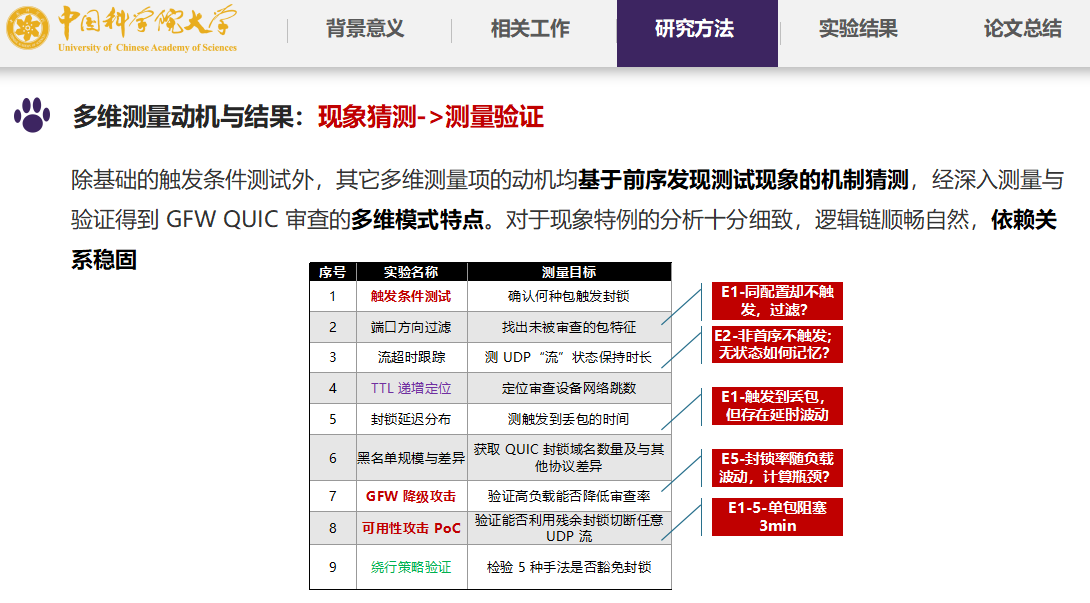Click row number 4 in the table
1090x603 pixels.
click(332, 388)
